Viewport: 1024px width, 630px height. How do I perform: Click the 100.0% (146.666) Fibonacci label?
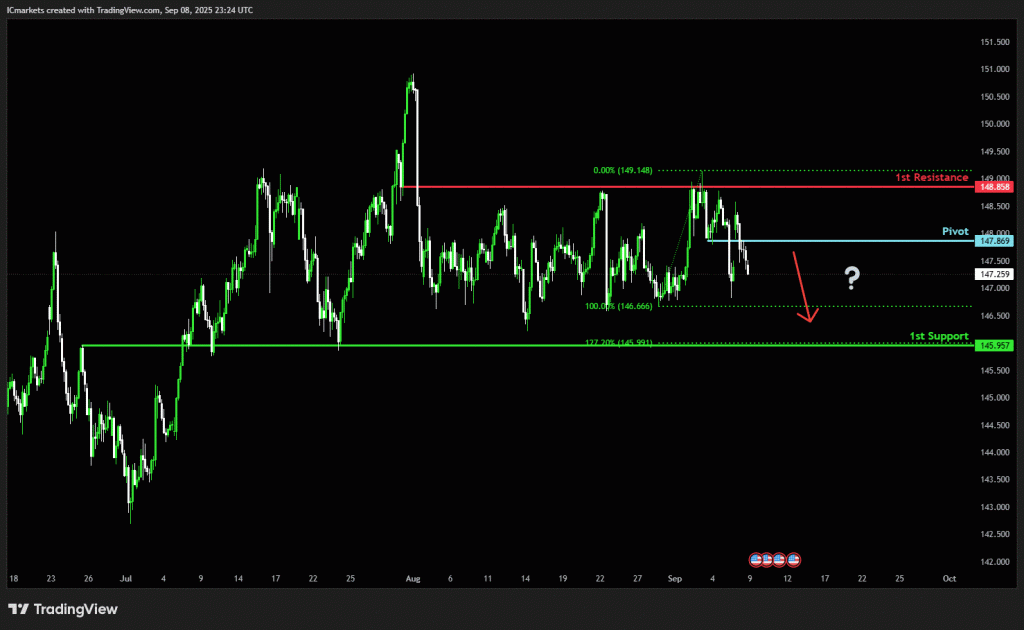point(618,306)
